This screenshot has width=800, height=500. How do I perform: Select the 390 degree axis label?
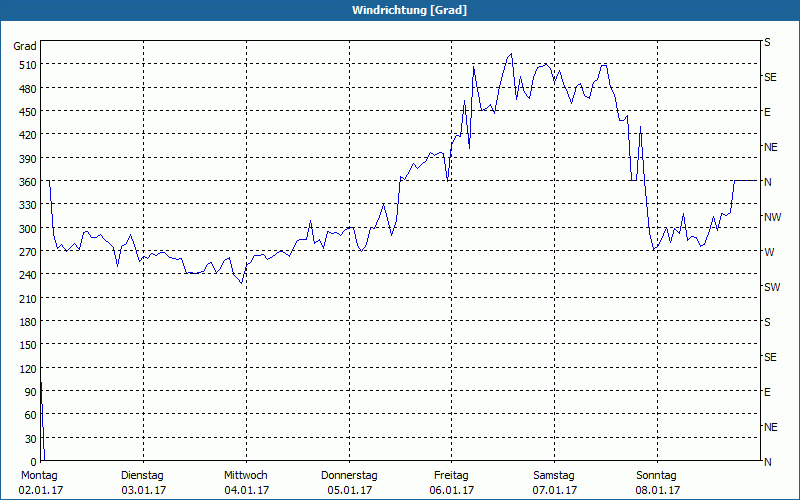click(28, 159)
